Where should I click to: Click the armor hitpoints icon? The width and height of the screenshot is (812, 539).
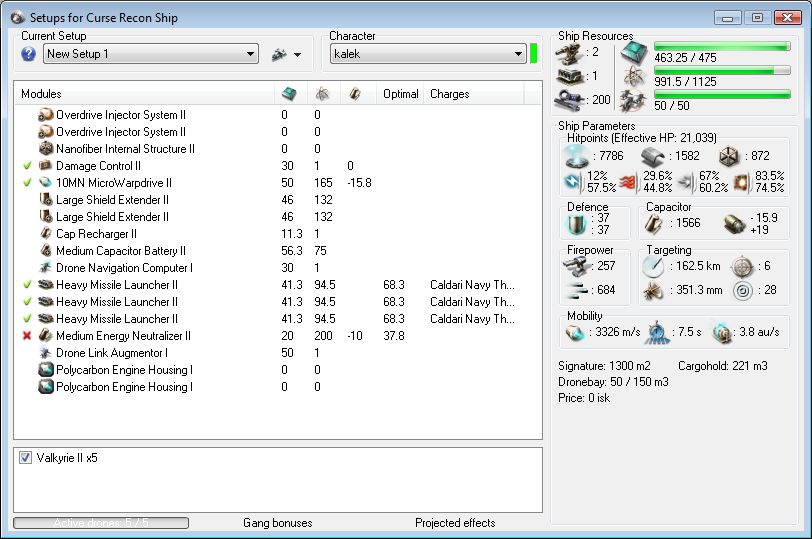tap(653, 155)
